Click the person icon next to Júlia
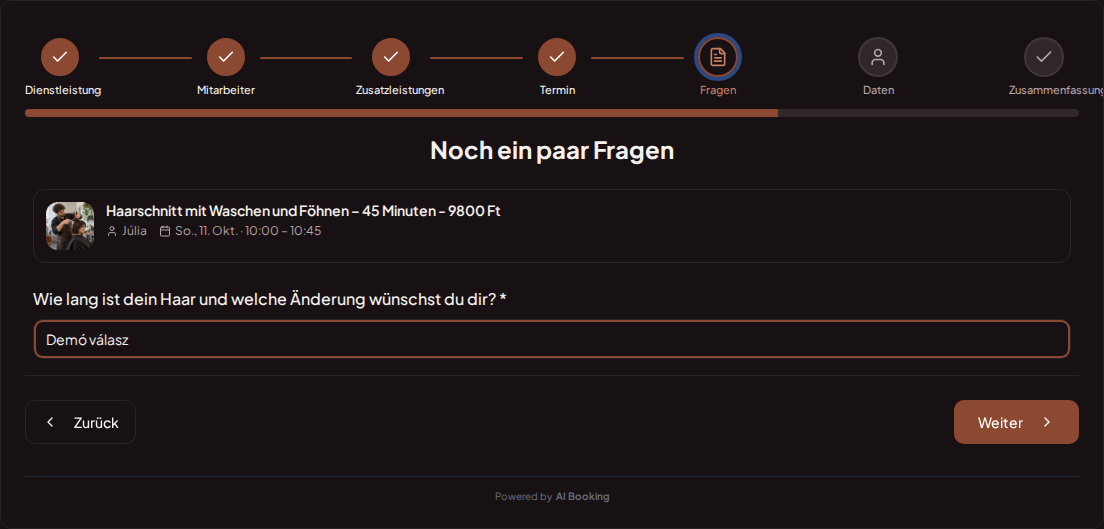1104x529 pixels. click(x=112, y=231)
